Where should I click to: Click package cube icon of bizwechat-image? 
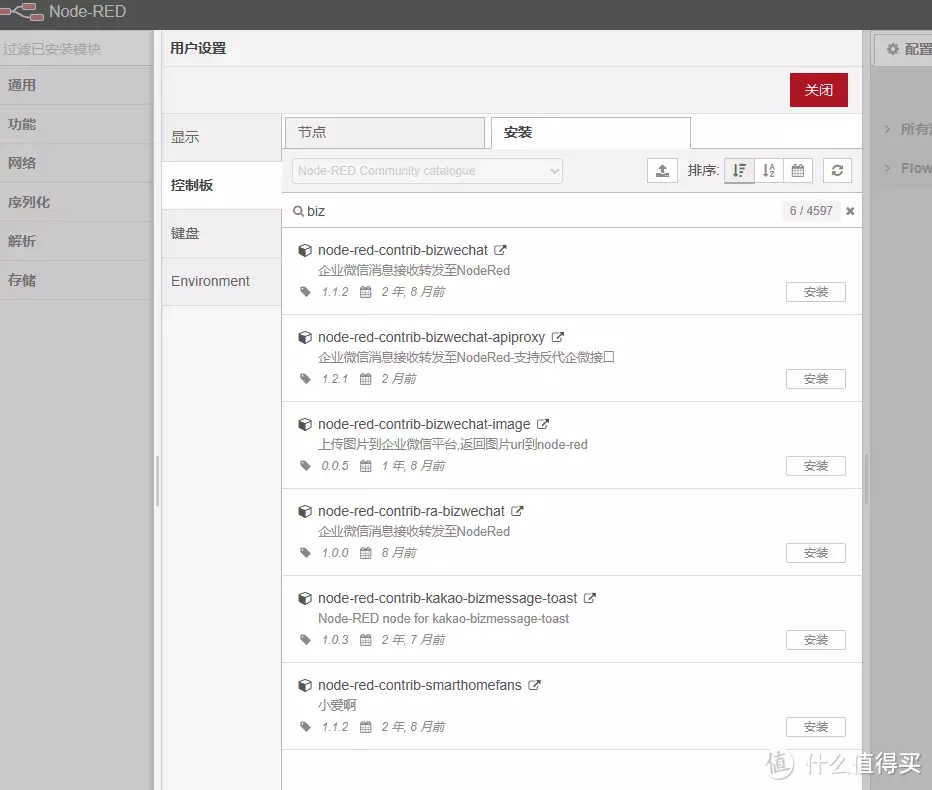tap(305, 424)
